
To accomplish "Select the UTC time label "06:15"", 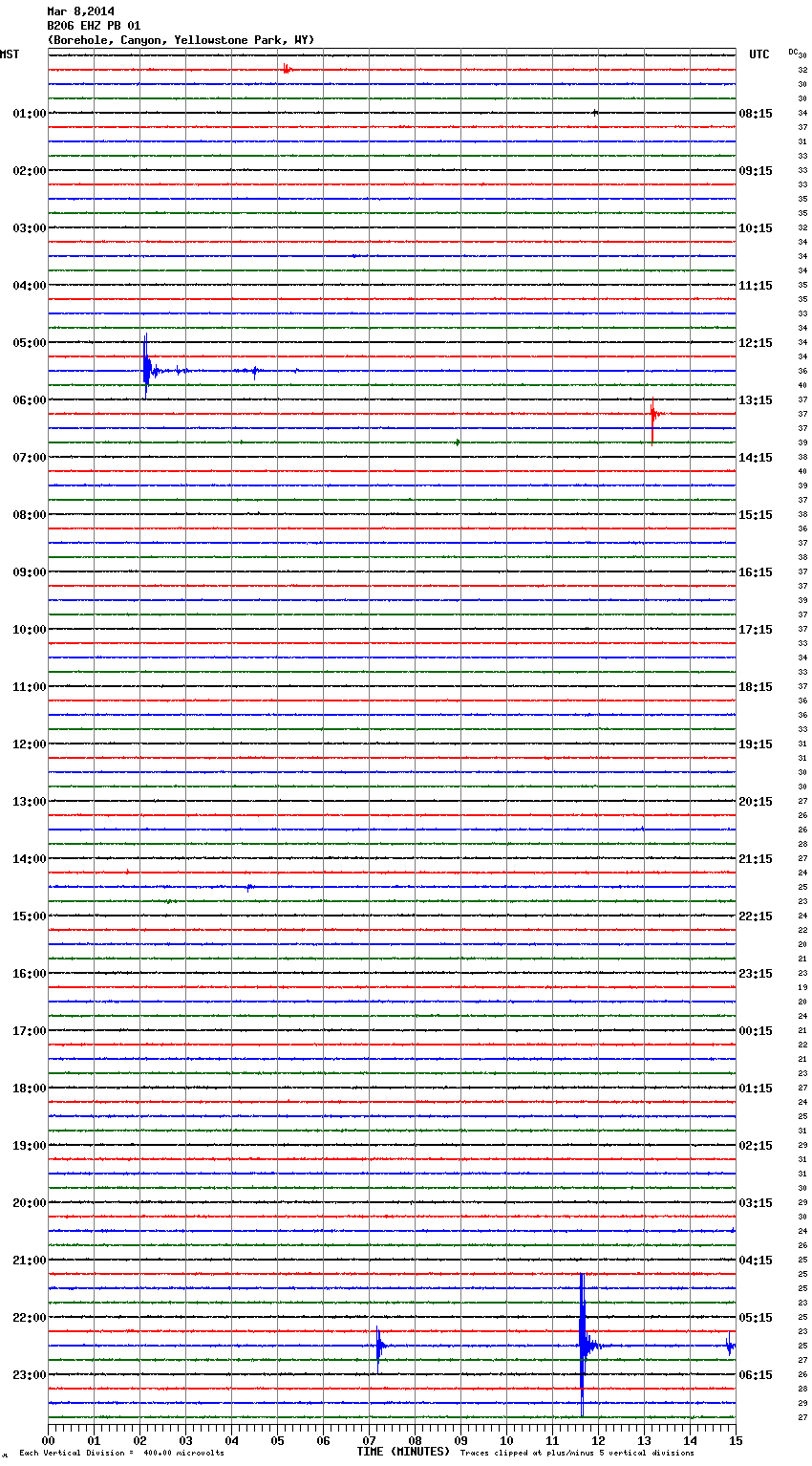I will click(756, 1375).
